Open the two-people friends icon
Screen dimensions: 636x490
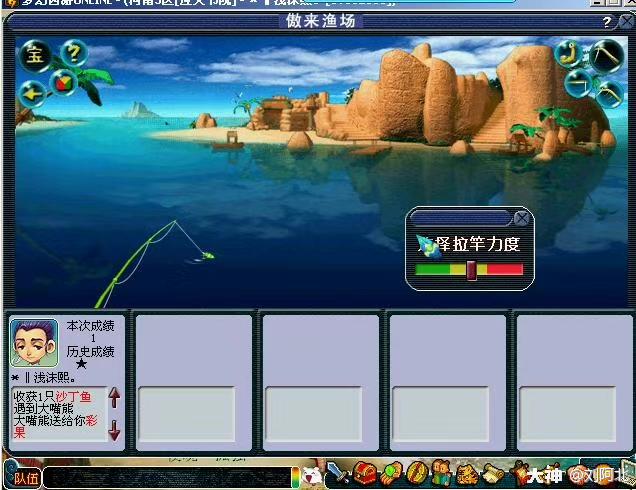441,473
